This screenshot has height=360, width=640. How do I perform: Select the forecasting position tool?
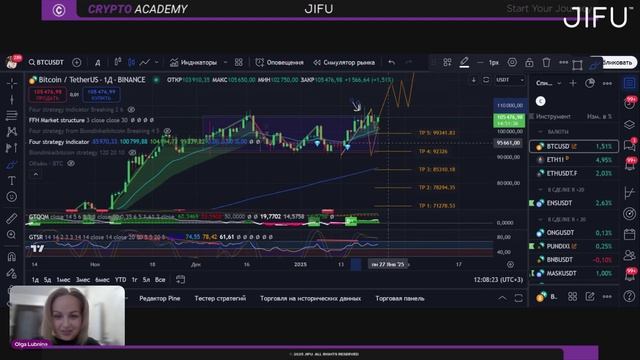coord(11,148)
